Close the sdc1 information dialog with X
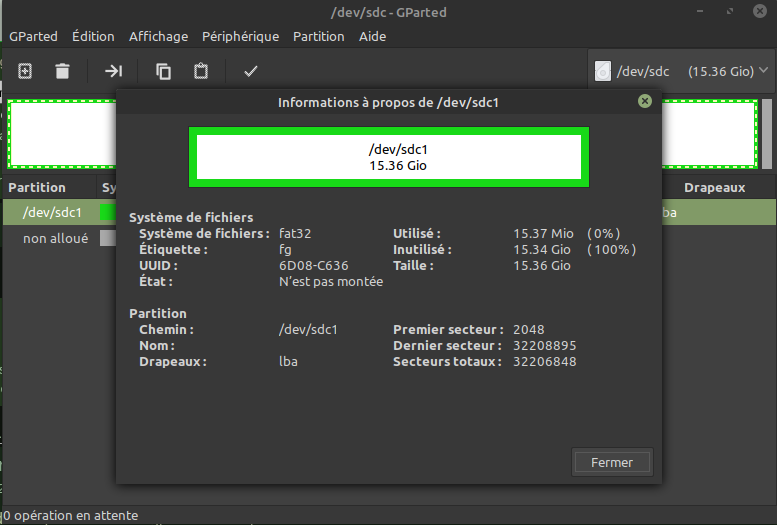 (x=645, y=101)
